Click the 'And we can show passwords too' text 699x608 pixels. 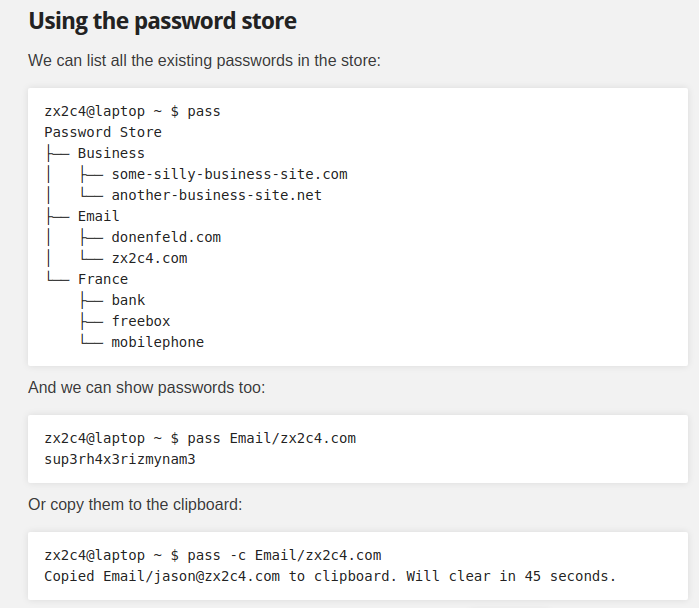pos(147,387)
